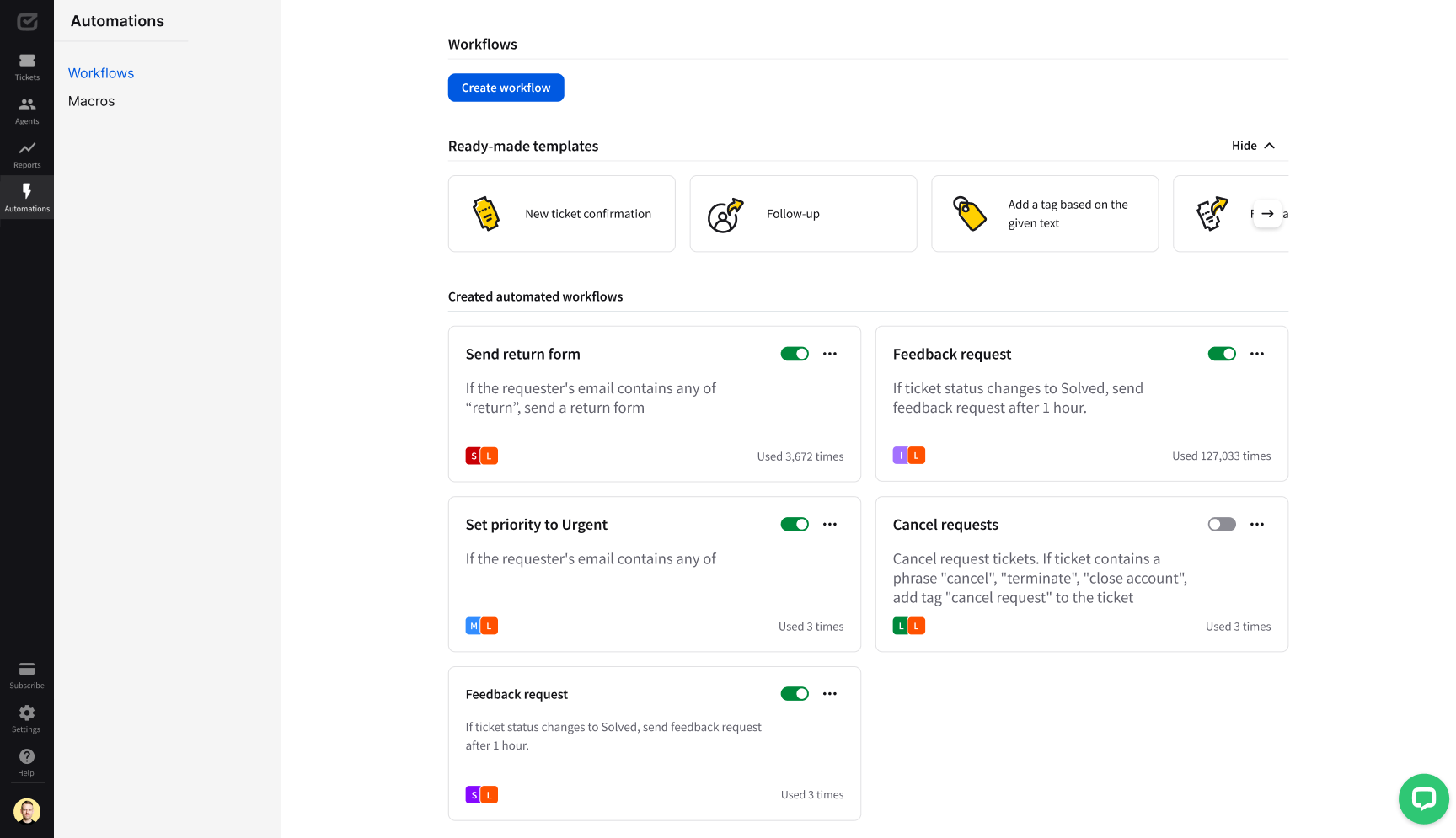Viewport: 1456px width, 838px height.
Task: Open the Send return form three-dot menu
Action: [x=830, y=354]
